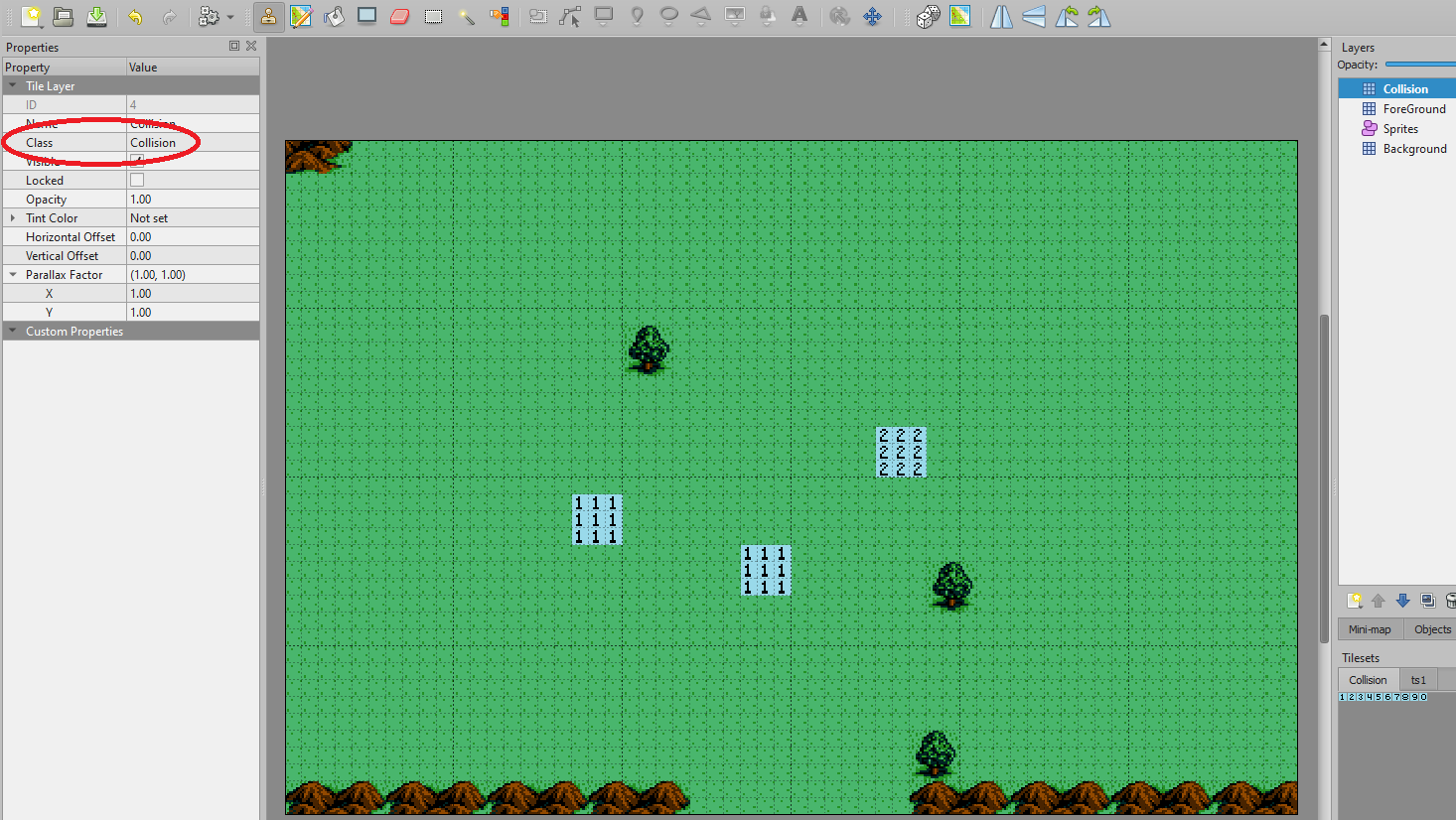Toggle the Locked checkbox
Screen dimensions: 1456x820
pyautogui.click(x=137, y=181)
